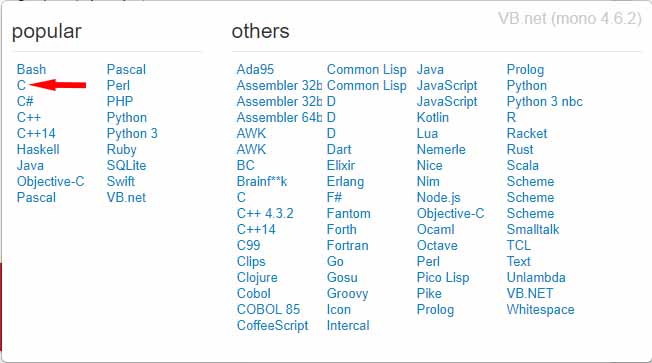Choose C# in popular languages

pos(25,101)
